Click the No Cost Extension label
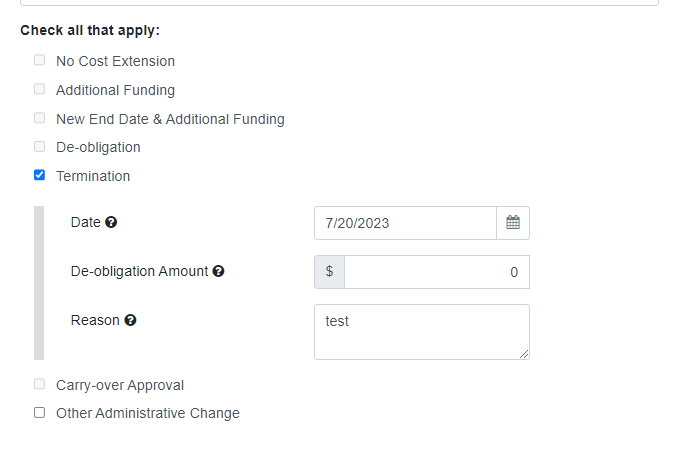Image resolution: width=687 pixels, height=451 pixels. tap(115, 61)
